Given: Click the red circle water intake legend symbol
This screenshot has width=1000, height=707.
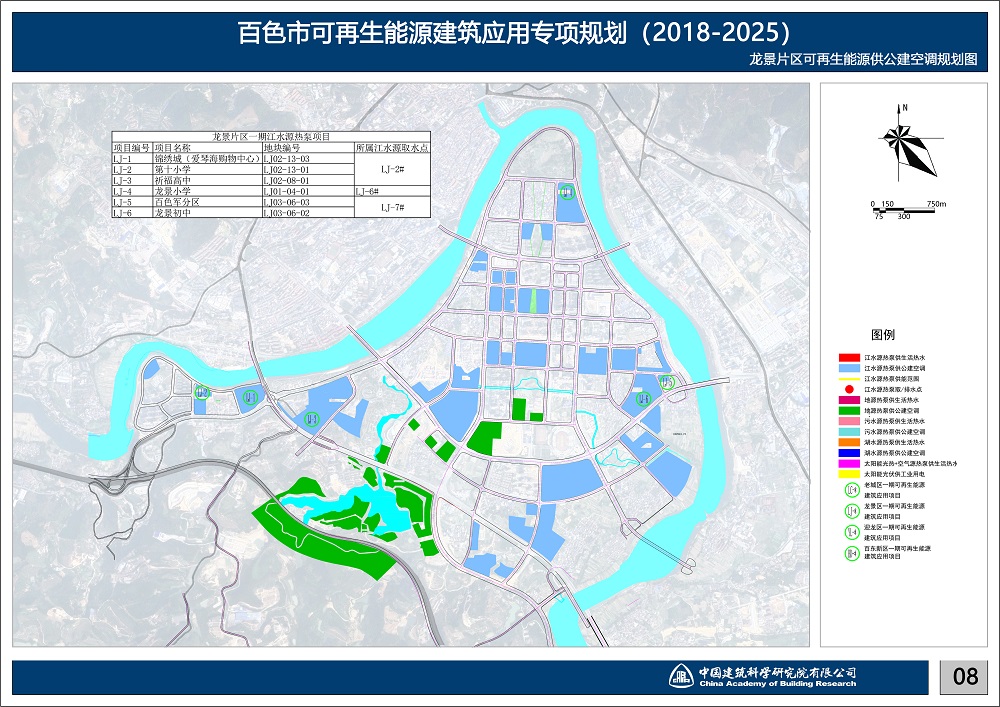Looking at the screenshot, I should 848,389.
